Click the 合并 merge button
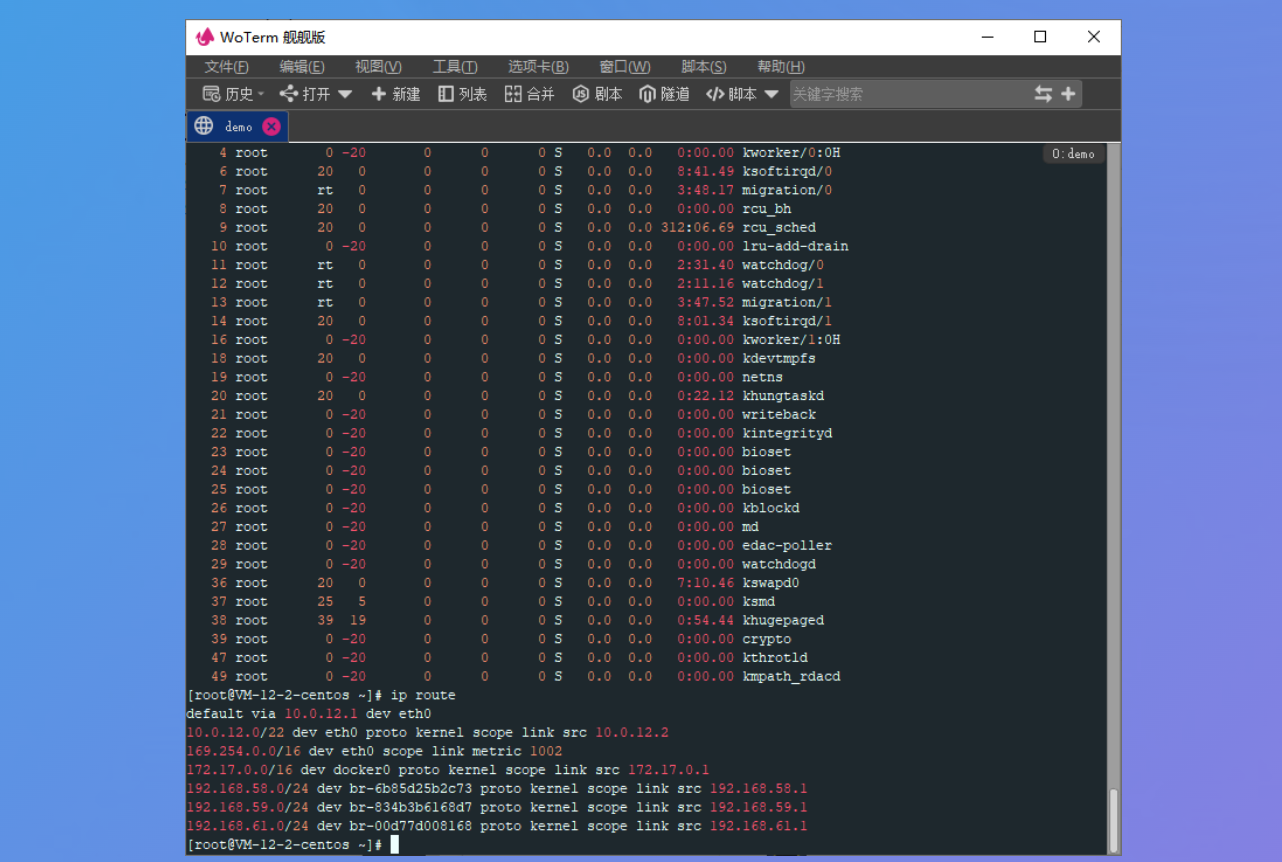This screenshot has width=1282, height=862. tap(529, 94)
